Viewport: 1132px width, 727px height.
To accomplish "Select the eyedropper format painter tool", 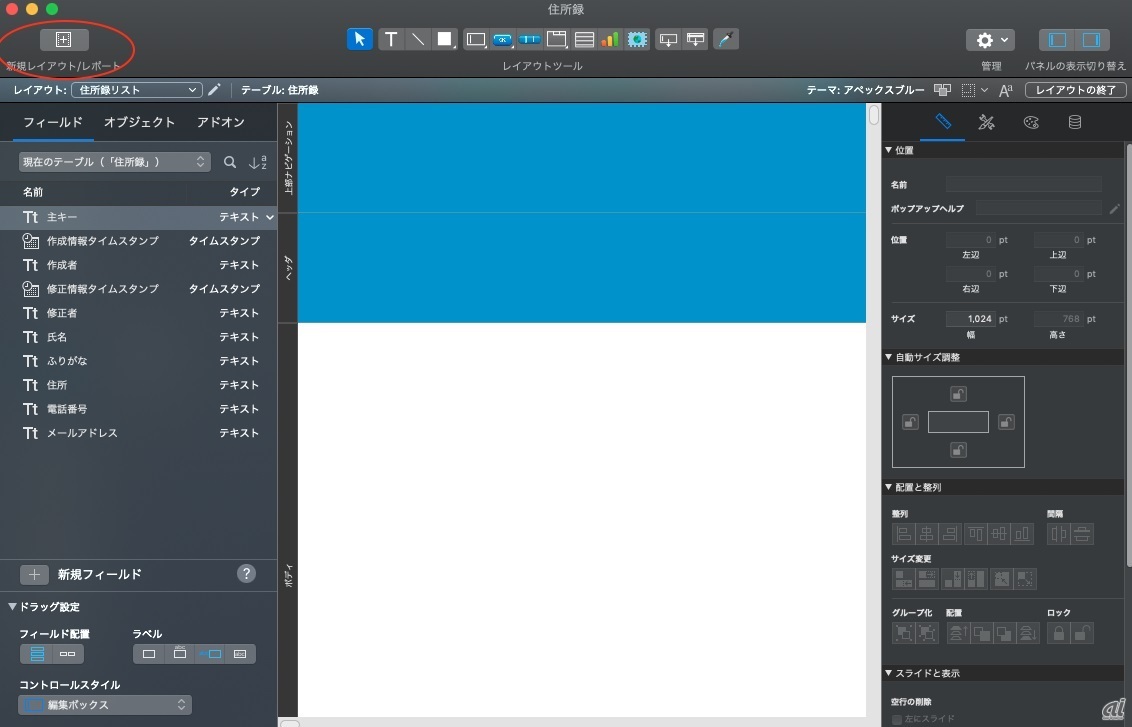I will [x=726, y=39].
